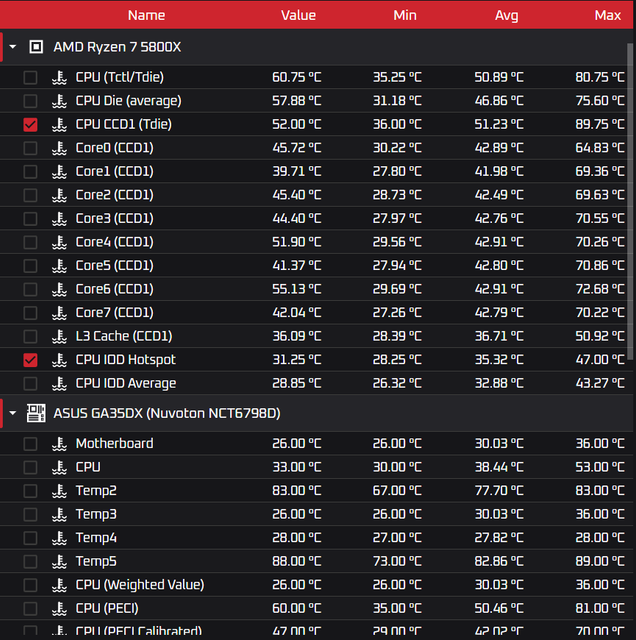
Task: Collapse the AMD Ryzen 7 5800X group
Action: point(13,47)
